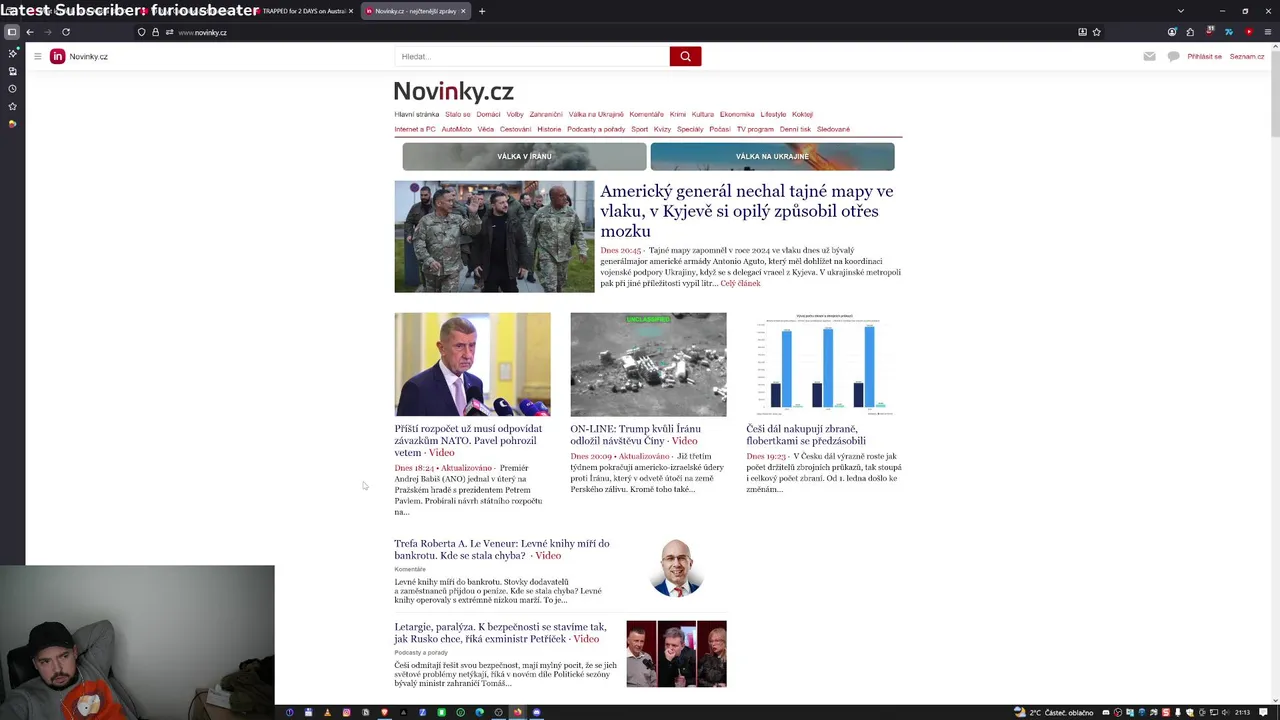Focus the 'Hledat...' search field
Screen dimensions: 1280x720
point(532,56)
